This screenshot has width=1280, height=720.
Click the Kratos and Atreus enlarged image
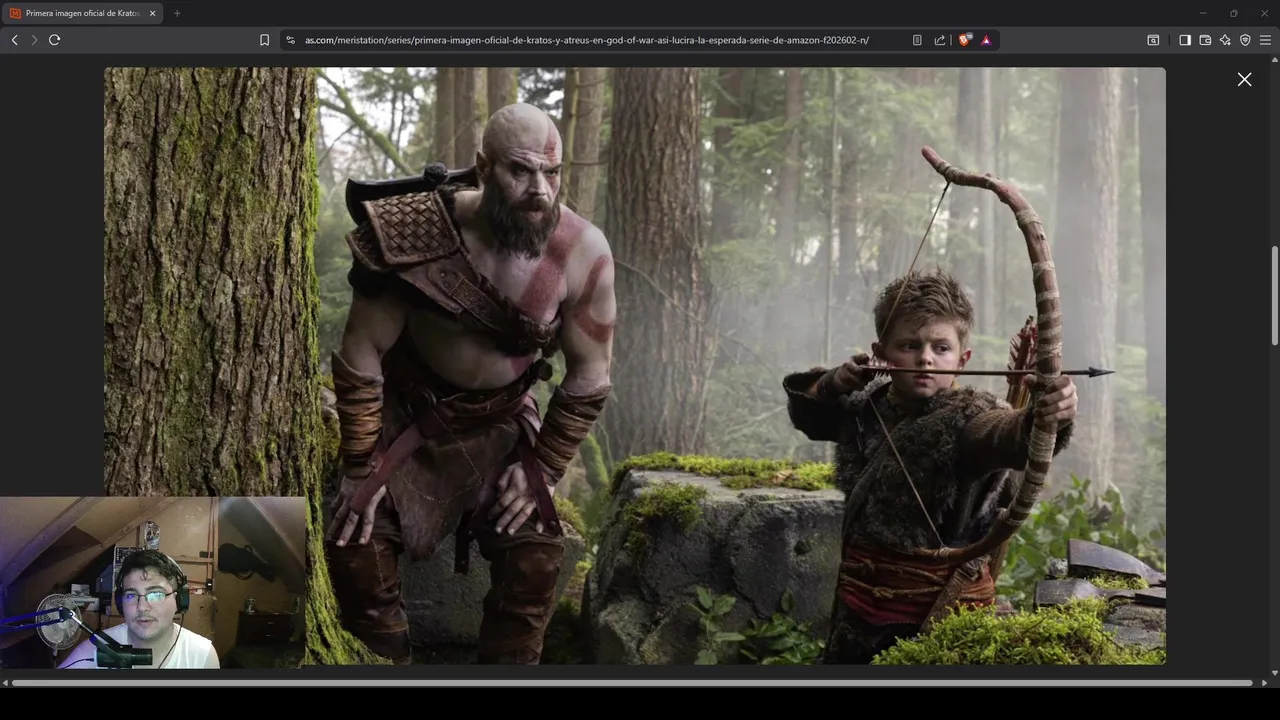(x=635, y=366)
